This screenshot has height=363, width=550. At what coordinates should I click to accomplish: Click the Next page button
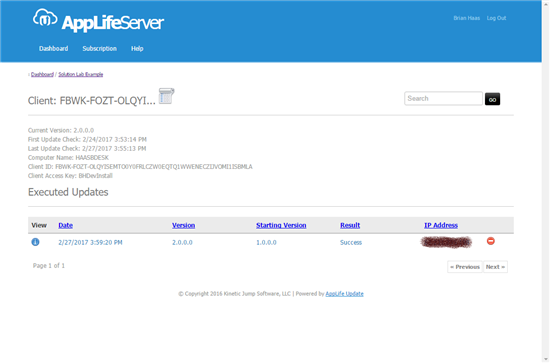495,267
